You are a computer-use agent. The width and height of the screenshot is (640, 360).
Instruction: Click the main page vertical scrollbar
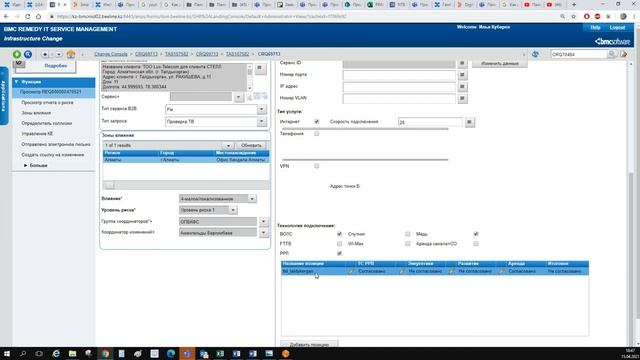coord(631,204)
